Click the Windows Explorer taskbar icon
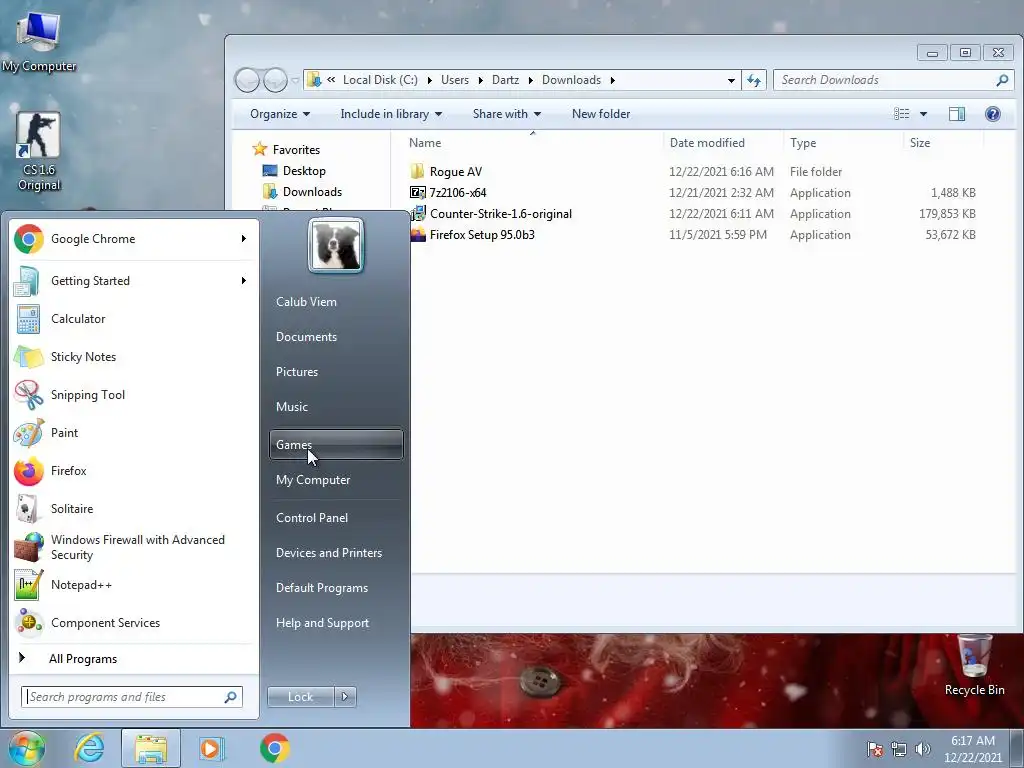The width and height of the screenshot is (1024, 768). tap(150, 748)
